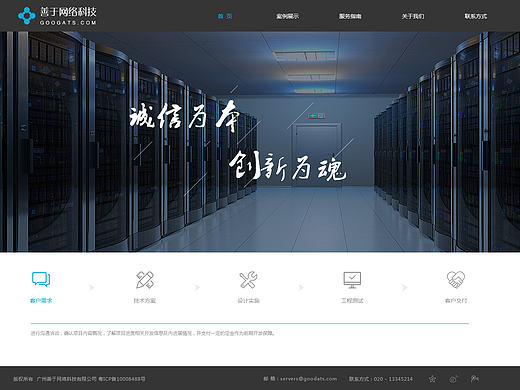Open the 服务指南 menu item
520x390 pixels.
click(350, 16)
